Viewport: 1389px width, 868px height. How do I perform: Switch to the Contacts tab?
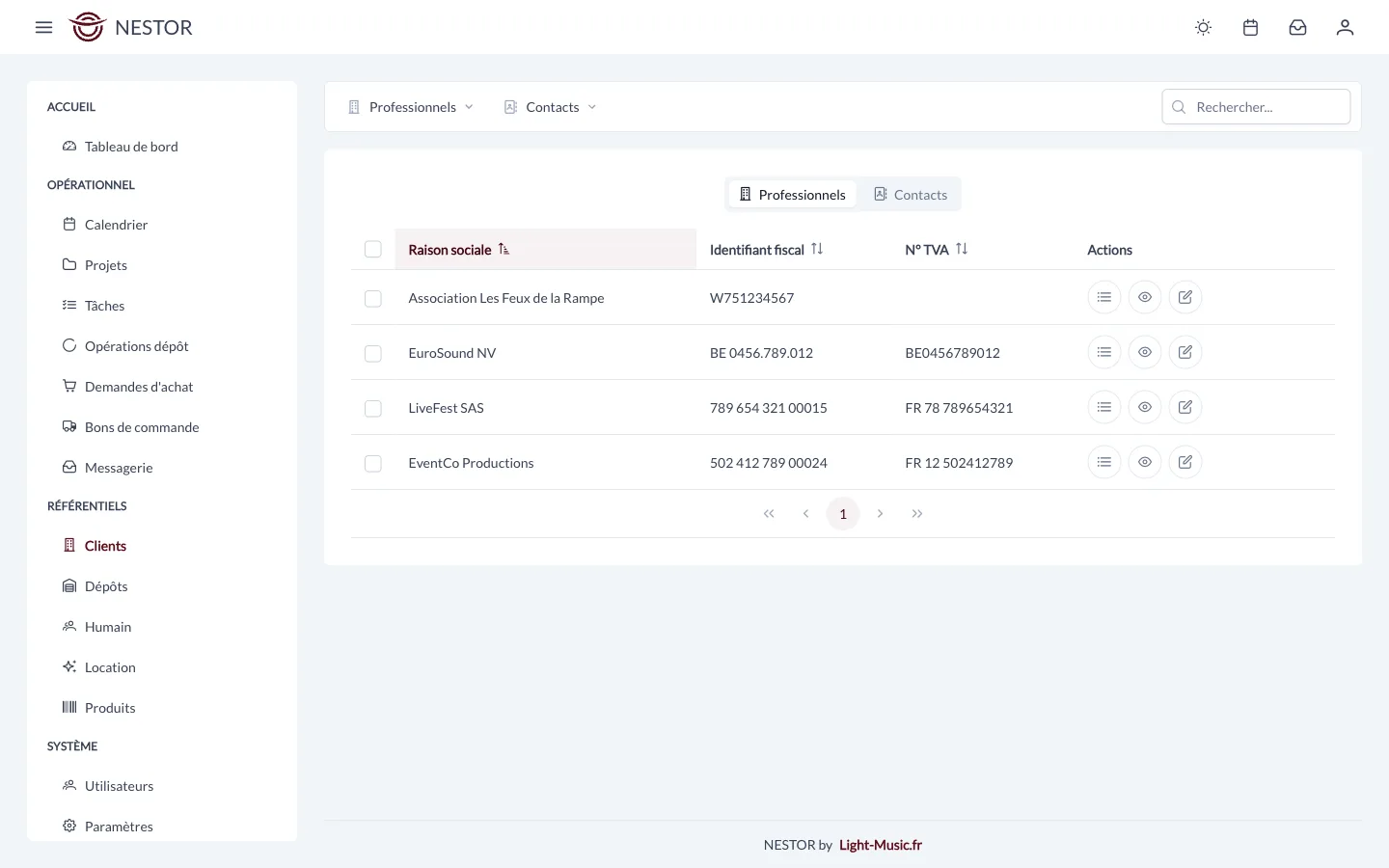click(911, 195)
